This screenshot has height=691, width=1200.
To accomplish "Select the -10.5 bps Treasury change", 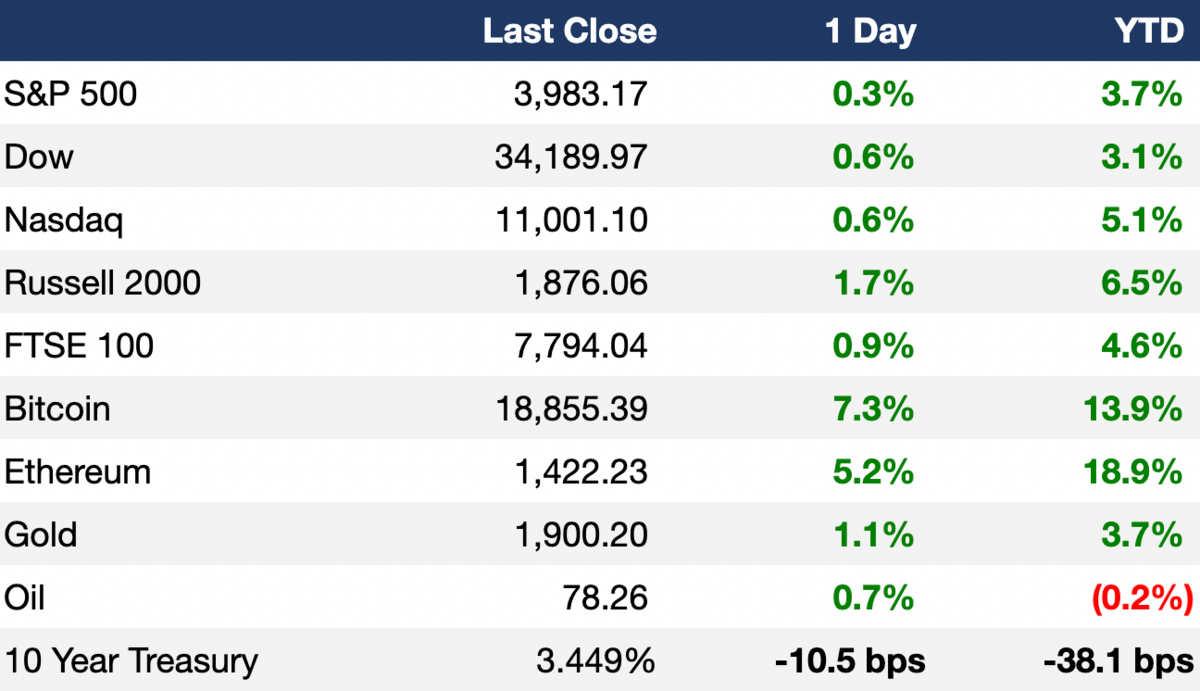I will [849, 661].
